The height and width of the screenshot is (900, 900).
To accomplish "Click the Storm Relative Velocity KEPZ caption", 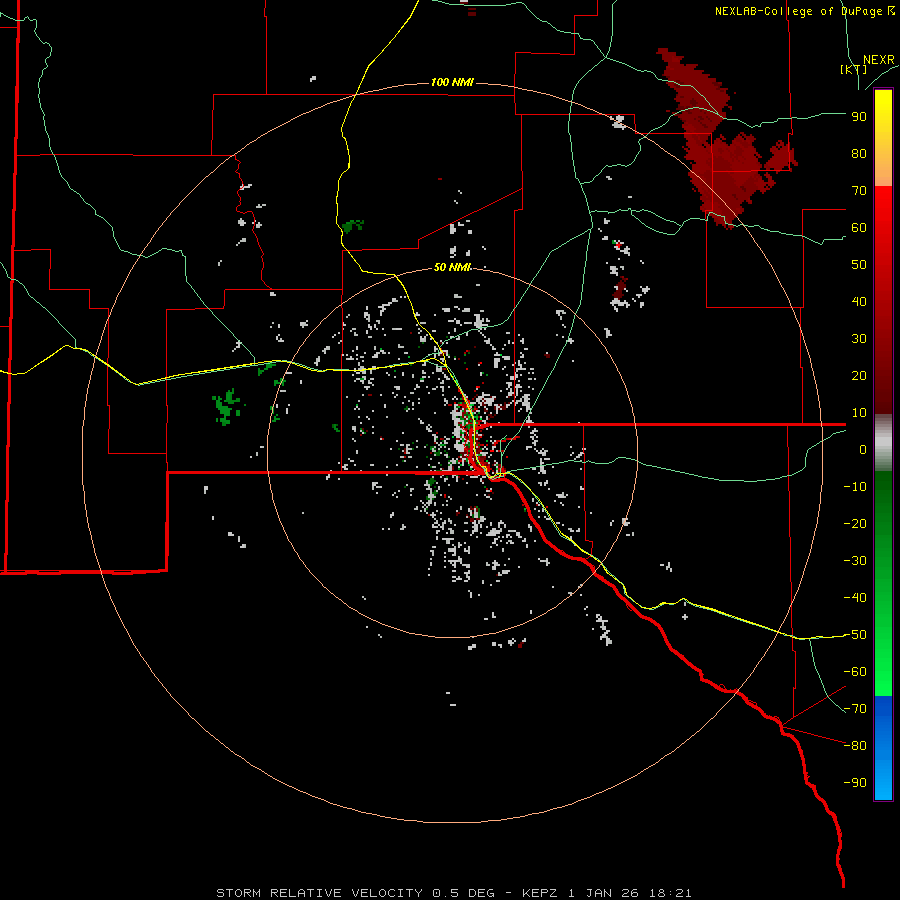I will click(x=454, y=893).
